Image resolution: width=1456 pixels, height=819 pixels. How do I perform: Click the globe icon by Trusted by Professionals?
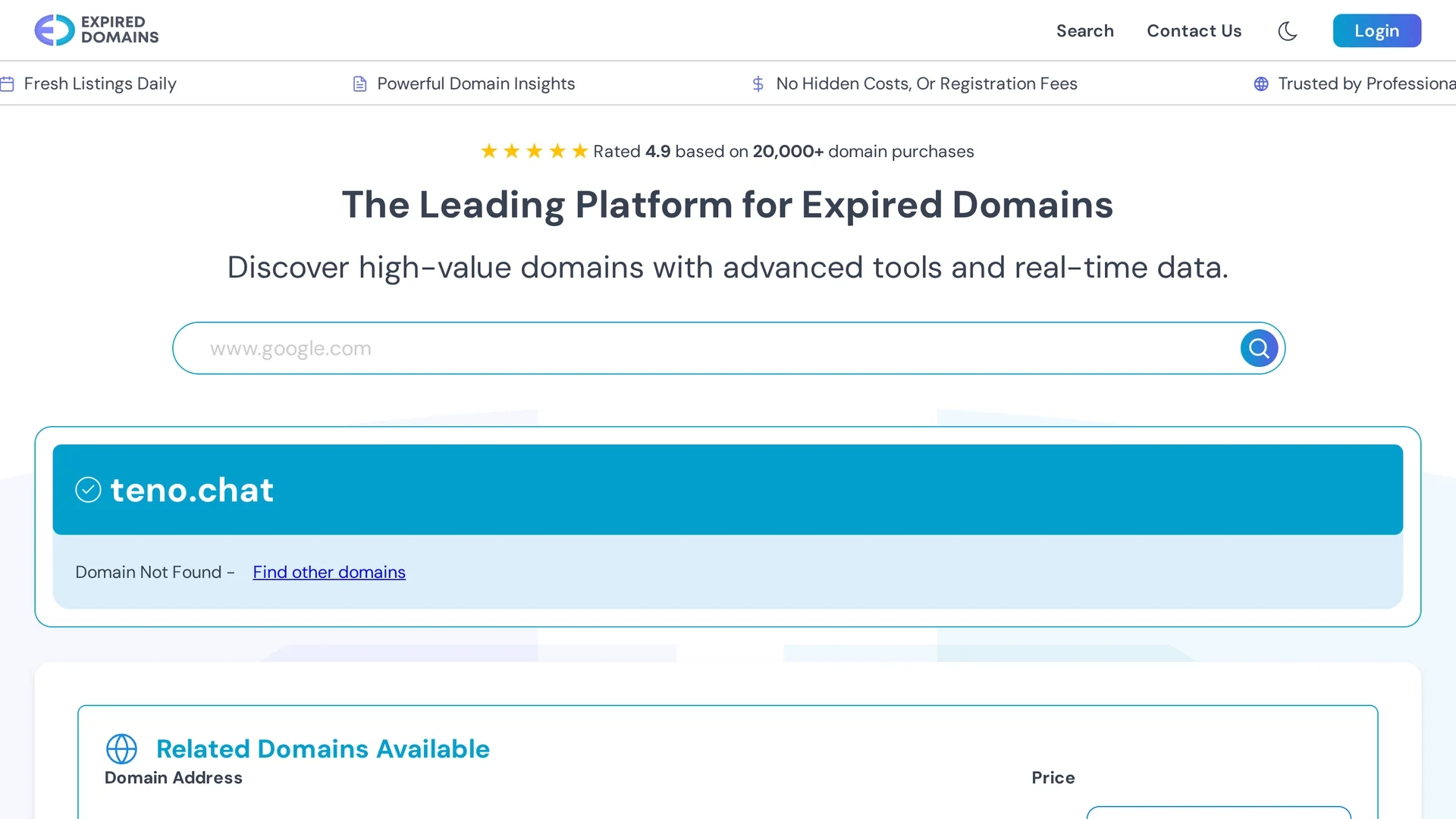point(1261,84)
